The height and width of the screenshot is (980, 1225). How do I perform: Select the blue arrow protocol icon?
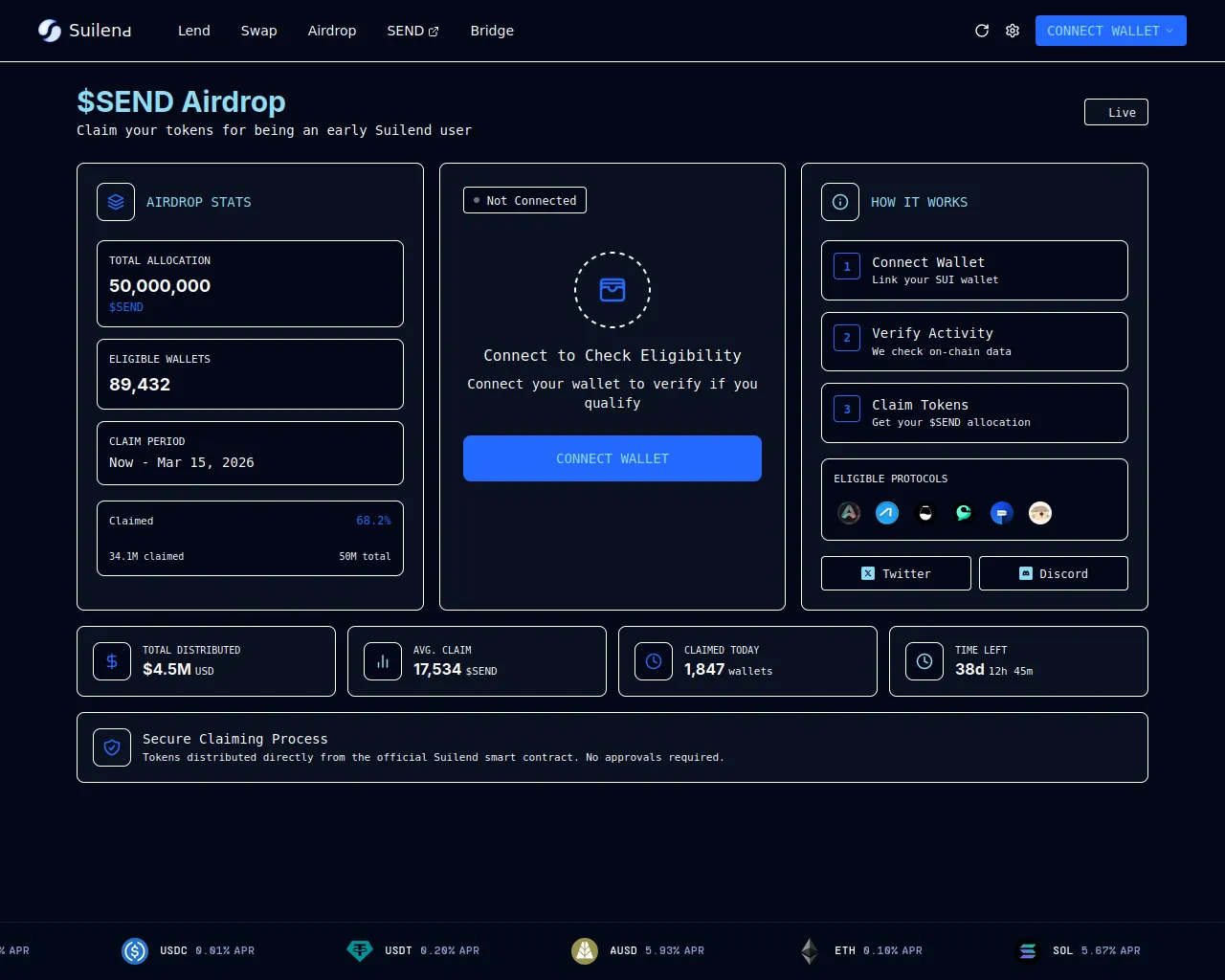(x=887, y=513)
